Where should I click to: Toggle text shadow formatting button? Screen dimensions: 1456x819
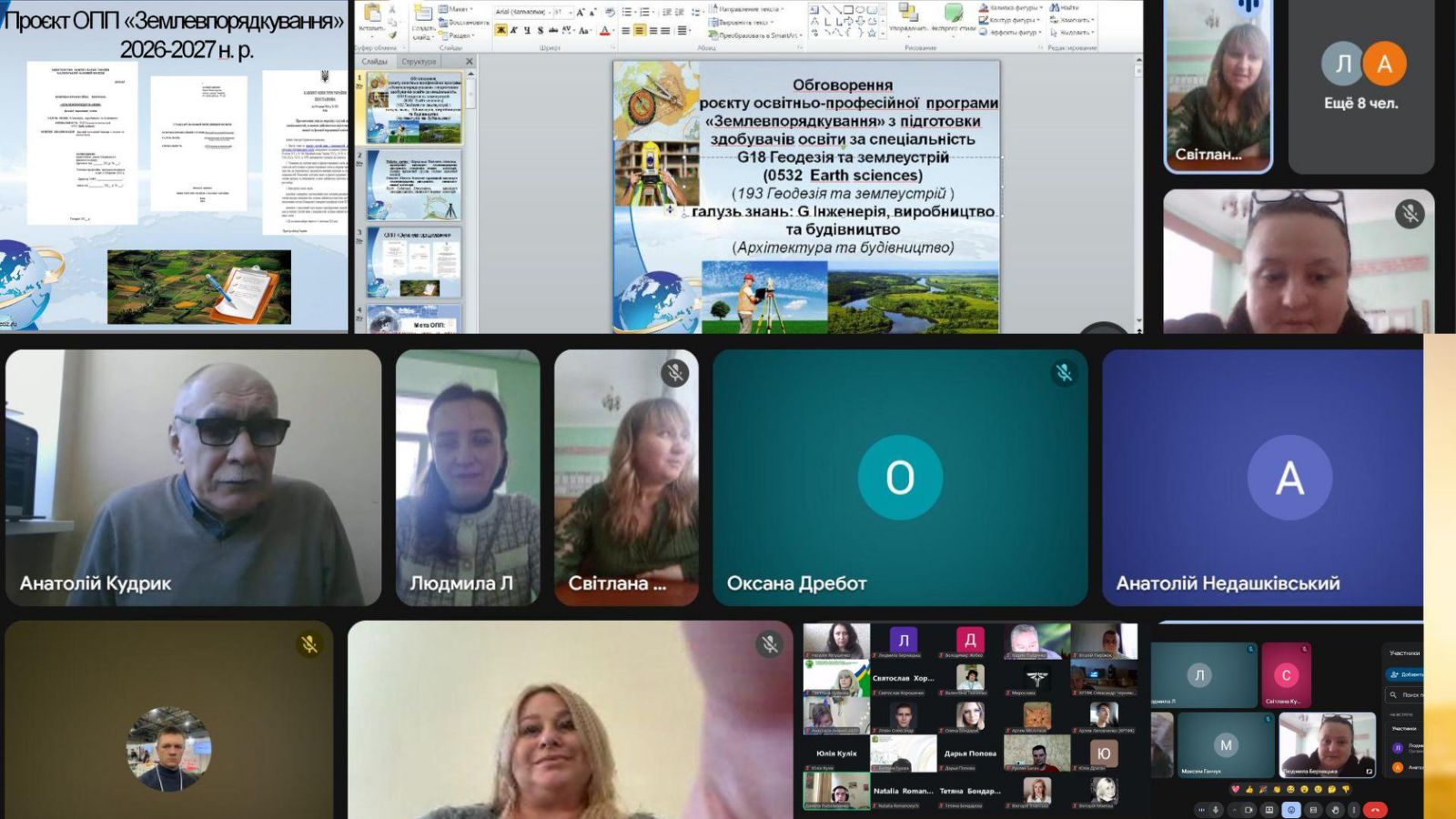tap(540, 30)
